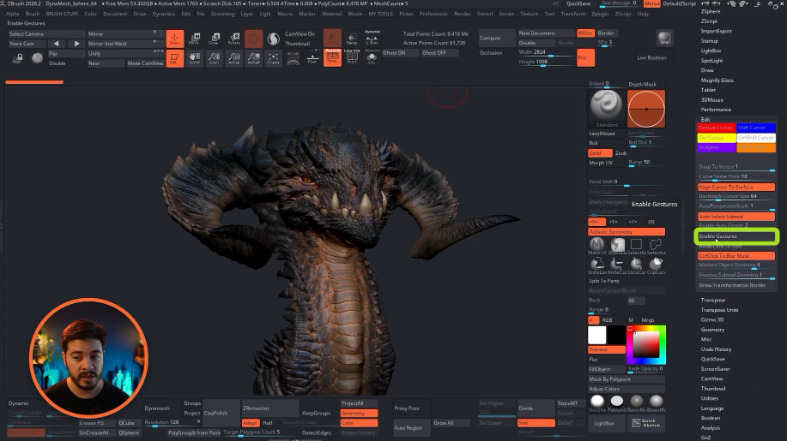Toggle CtrlClick To Blur Mask
The height and width of the screenshot is (441, 787).
coord(736,256)
